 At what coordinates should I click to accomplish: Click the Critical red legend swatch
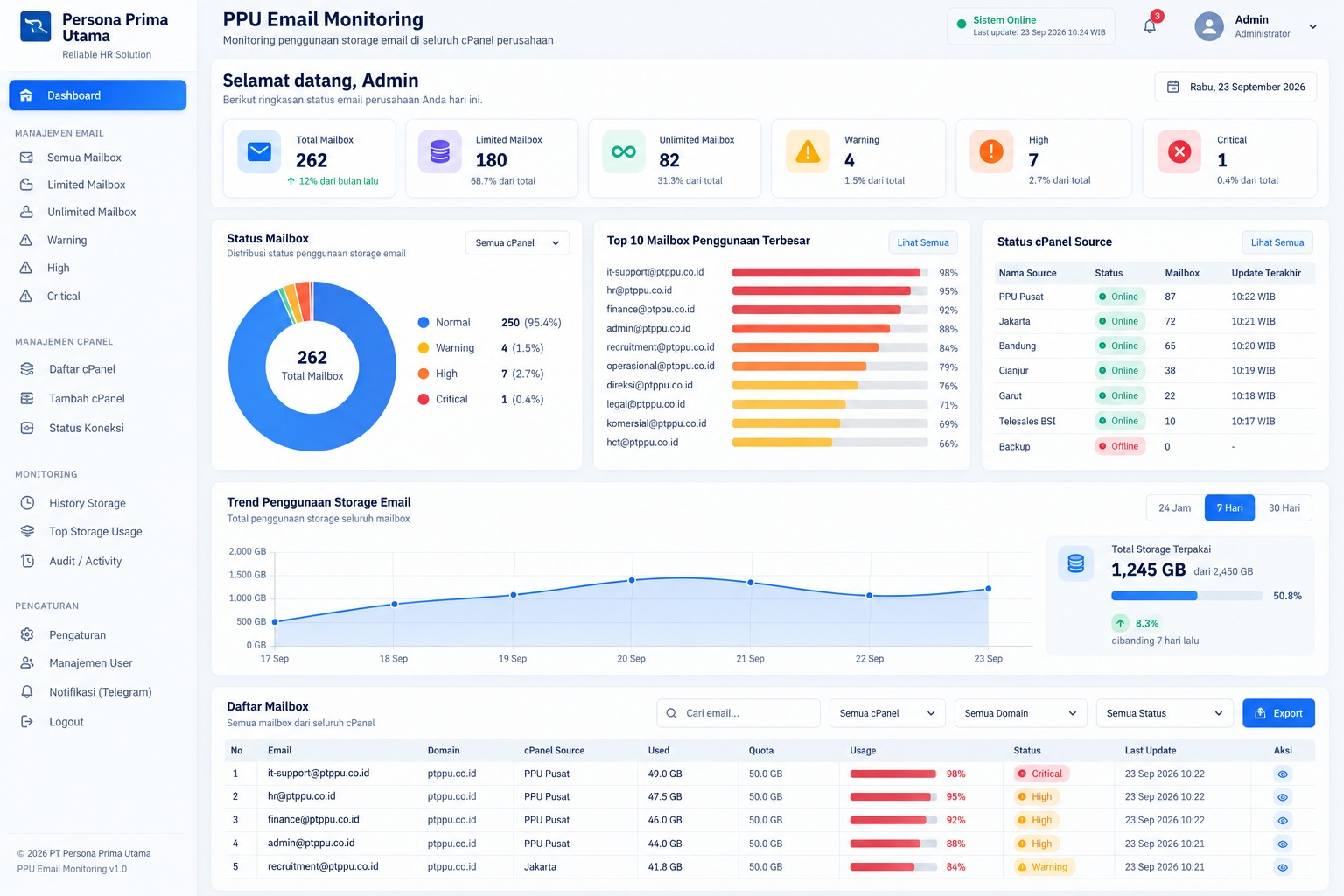(x=423, y=399)
